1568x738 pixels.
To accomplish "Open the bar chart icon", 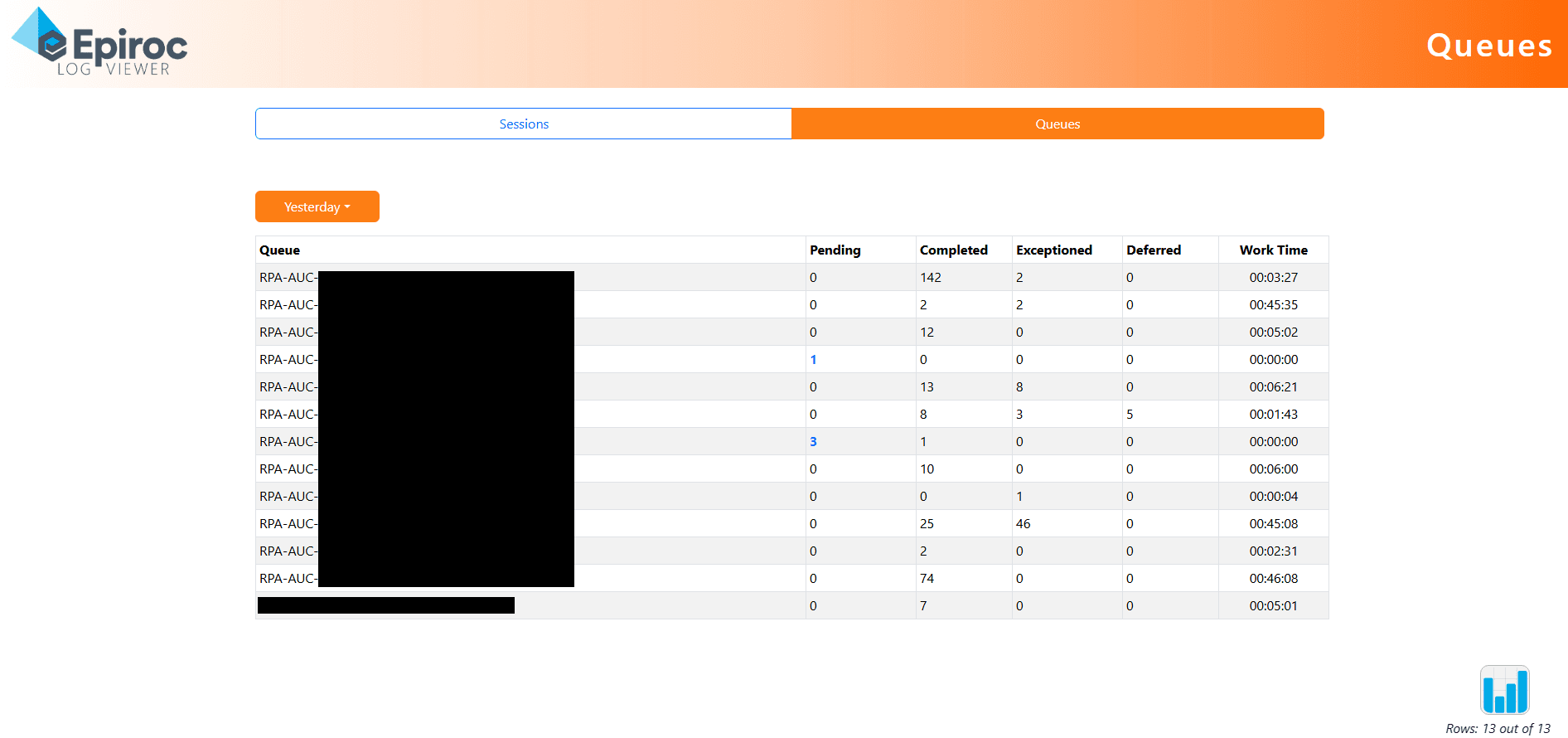I will coord(1504,690).
